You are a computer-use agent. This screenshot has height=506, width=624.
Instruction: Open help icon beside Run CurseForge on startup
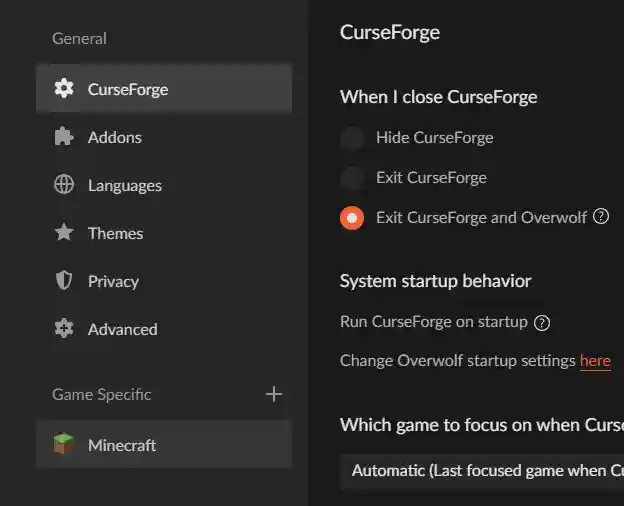pyautogui.click(x=542, y=323)
